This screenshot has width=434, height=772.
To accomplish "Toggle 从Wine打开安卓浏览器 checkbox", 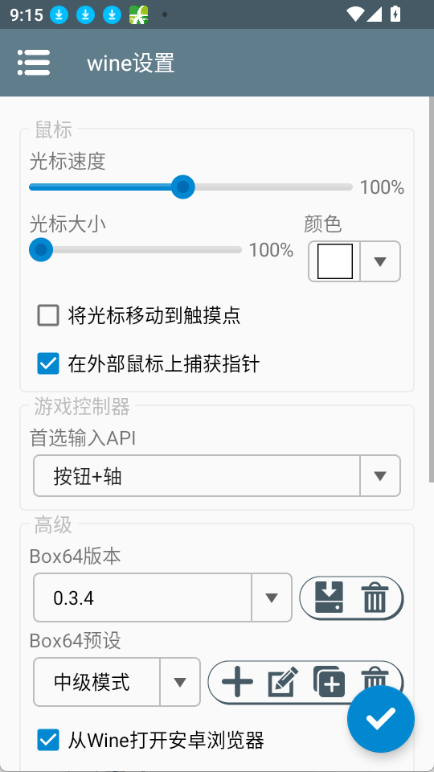I will (48, 740).
